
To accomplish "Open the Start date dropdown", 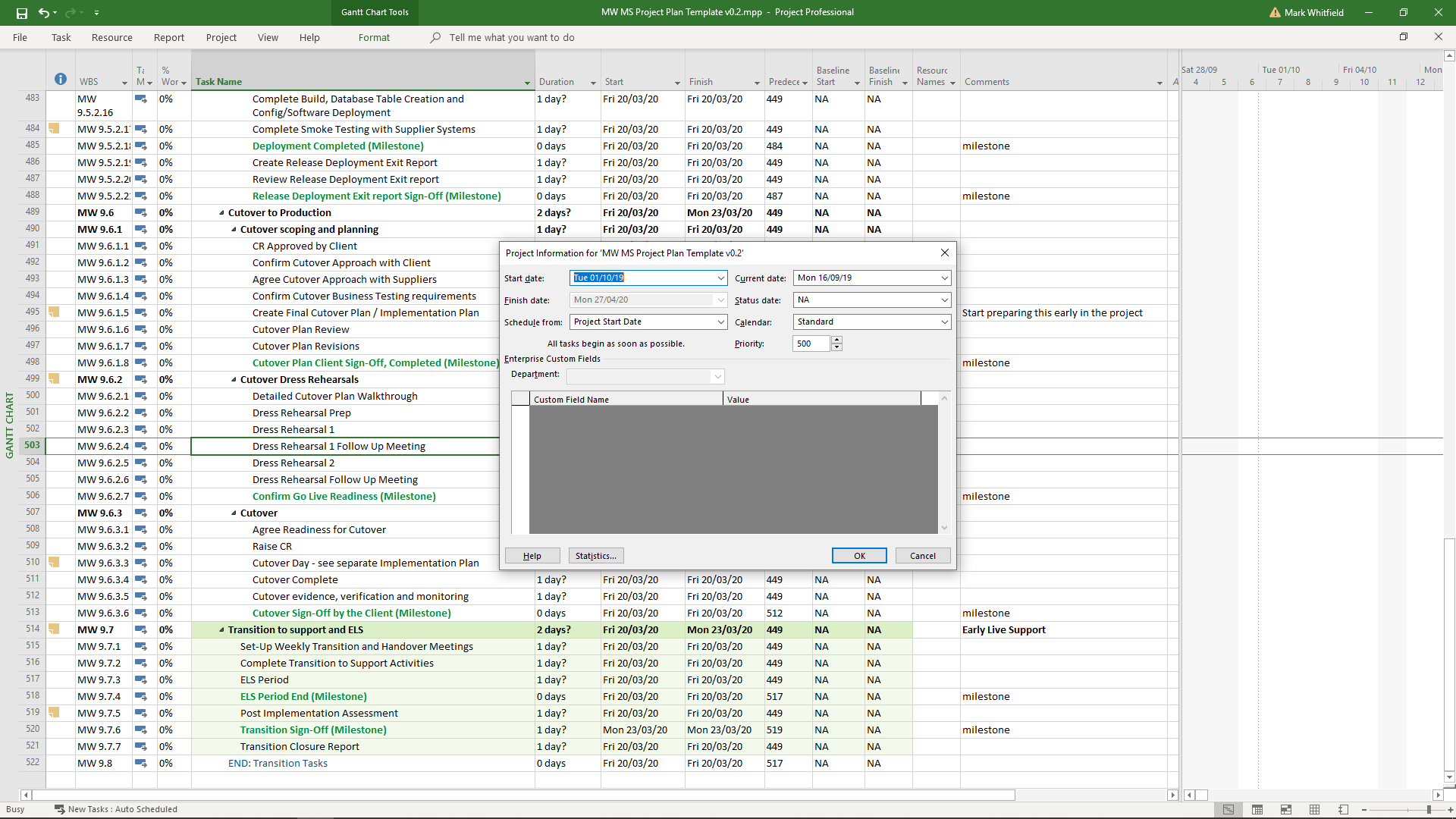I will (720, 278).
